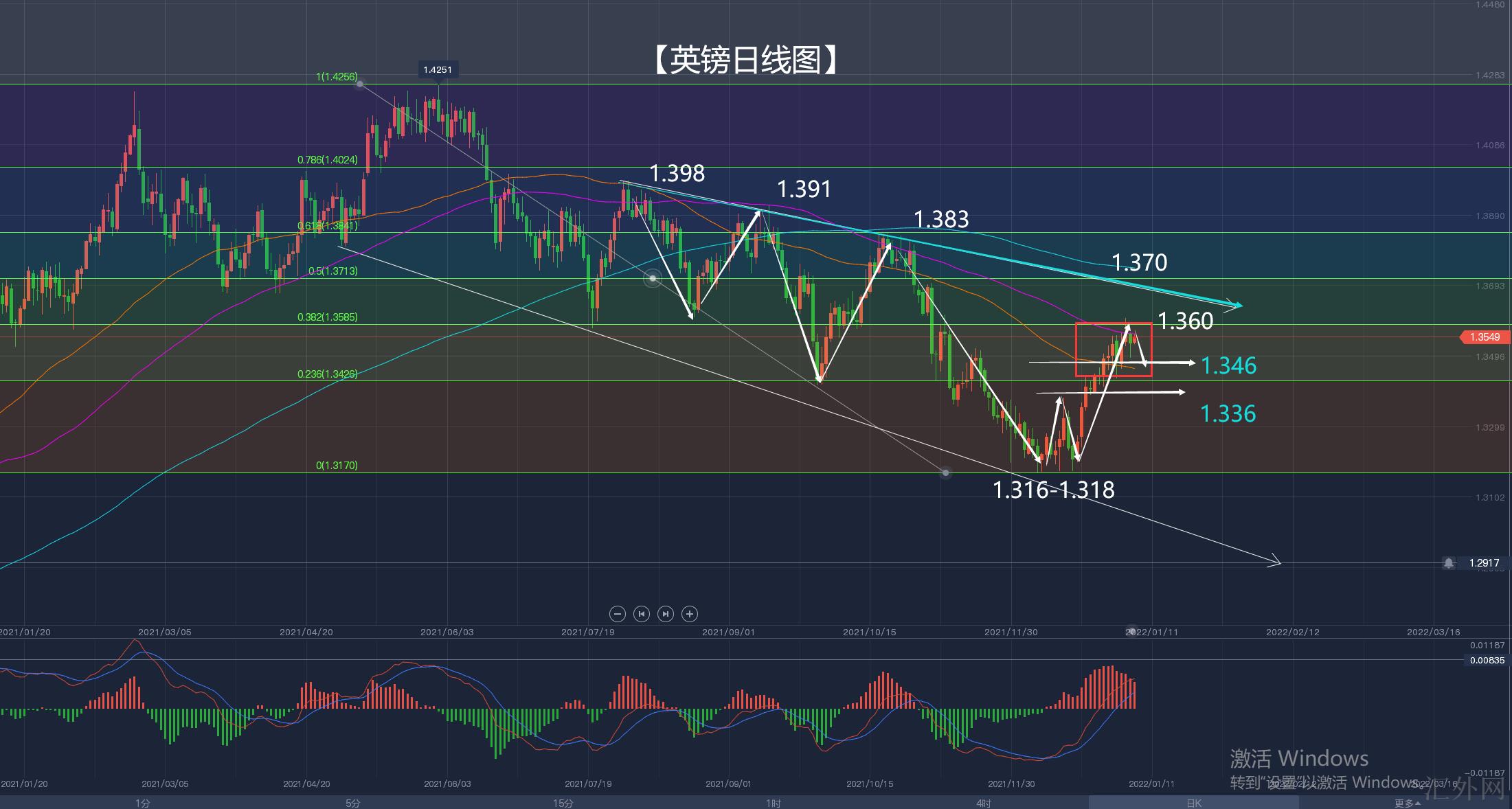Click the 1.2917 alert price tag
The image size is (1512, 809).
pos(1484,563)
